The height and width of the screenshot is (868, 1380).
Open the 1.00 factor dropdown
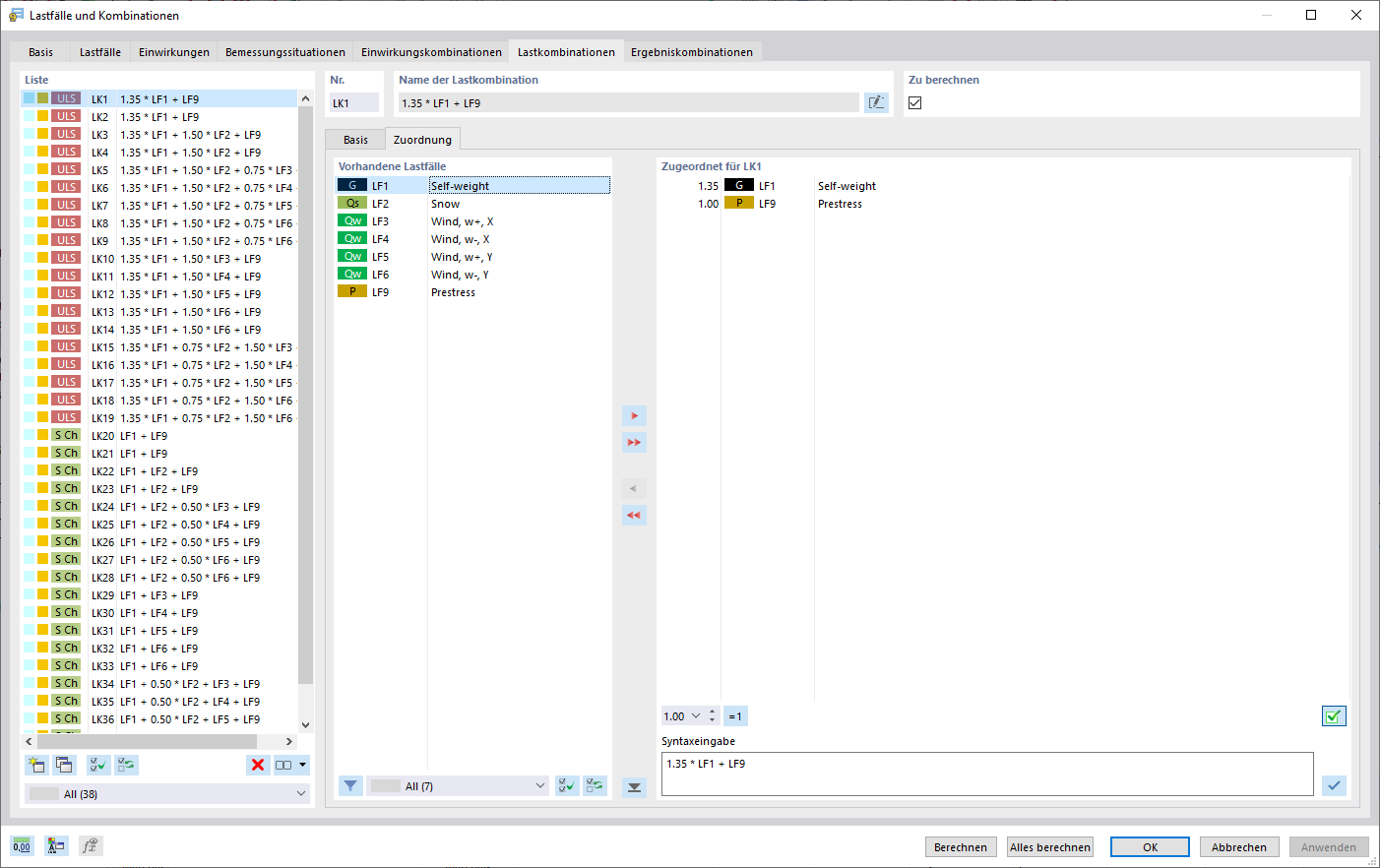click(696, 716)
